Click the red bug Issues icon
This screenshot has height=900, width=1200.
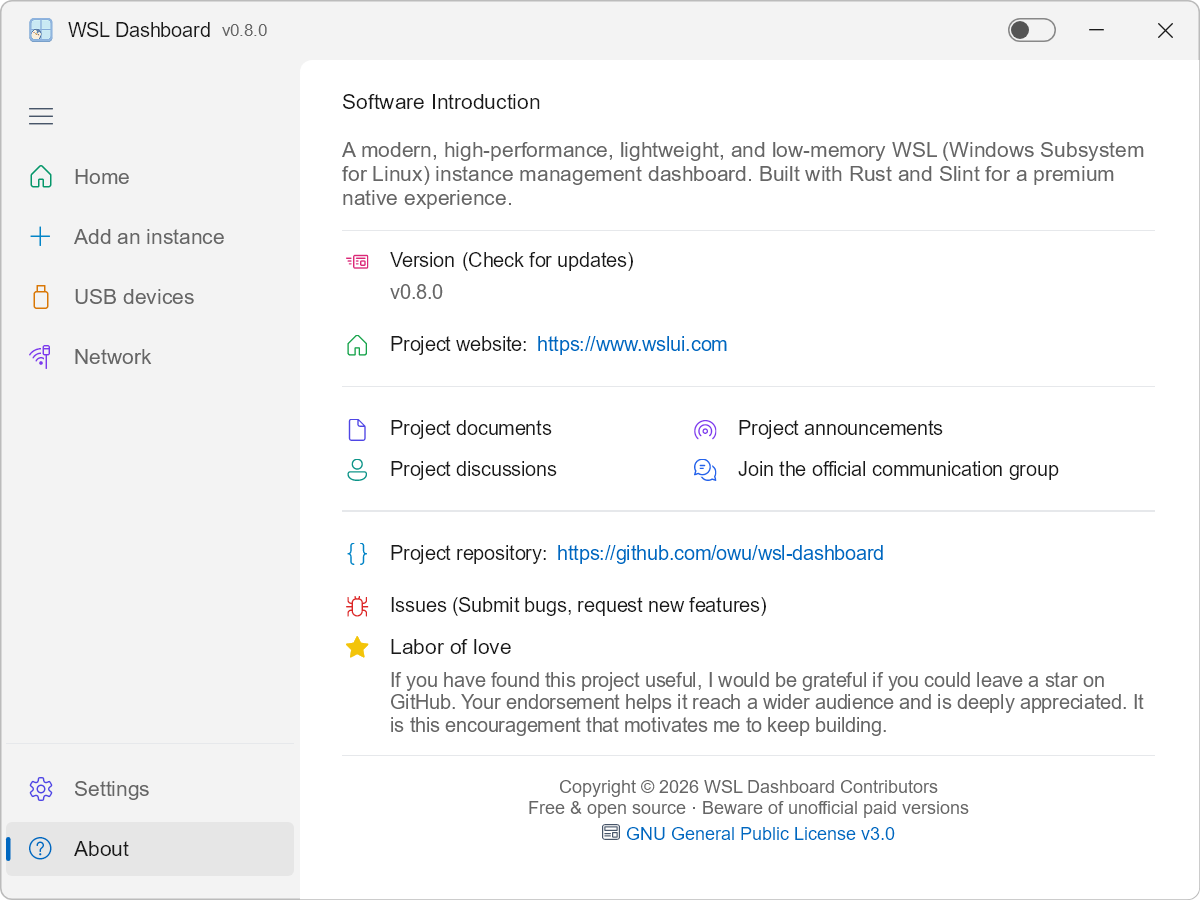click(x=357, y=605)
